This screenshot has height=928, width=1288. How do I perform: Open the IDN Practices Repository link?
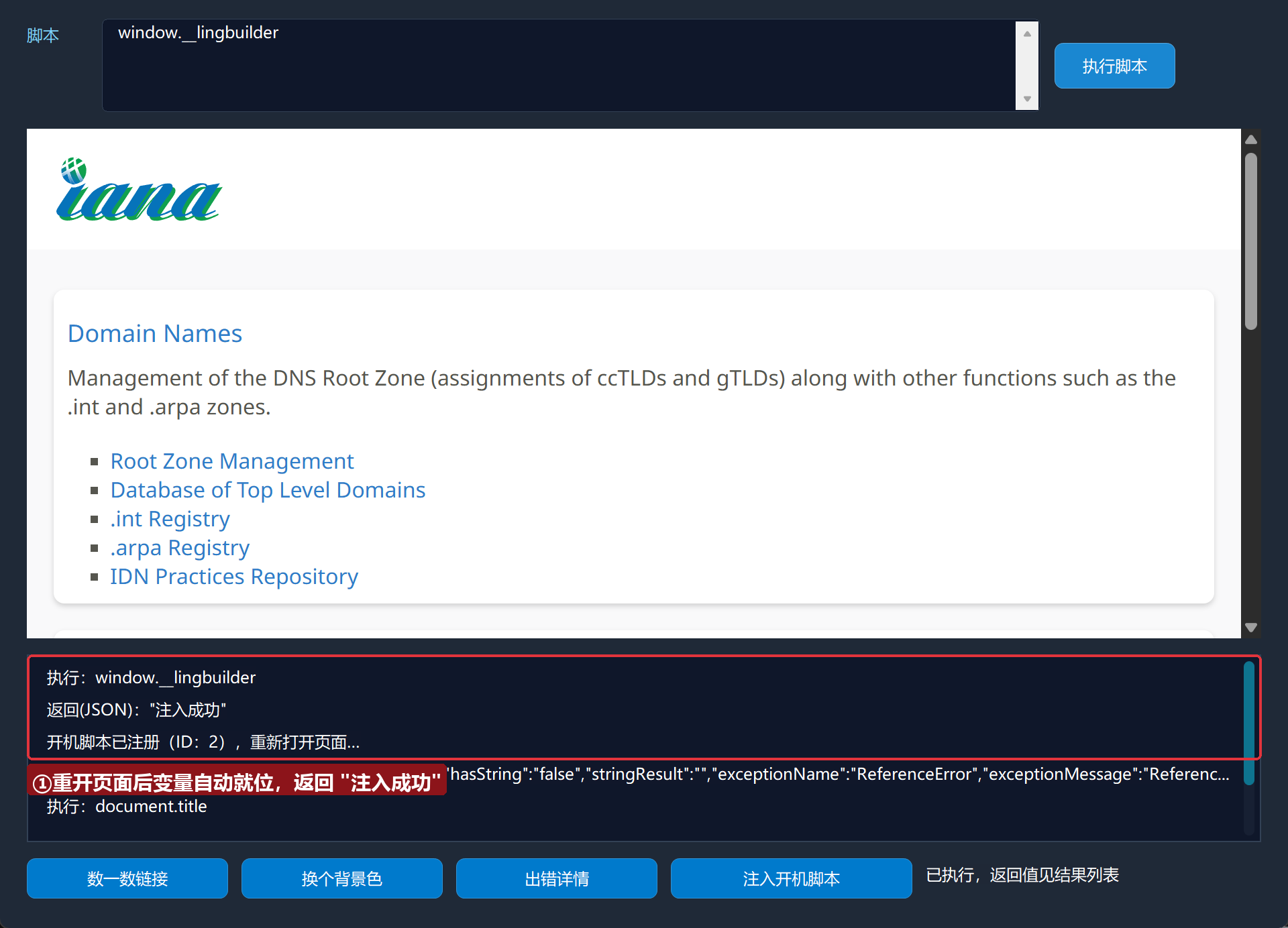click(234, 577)
